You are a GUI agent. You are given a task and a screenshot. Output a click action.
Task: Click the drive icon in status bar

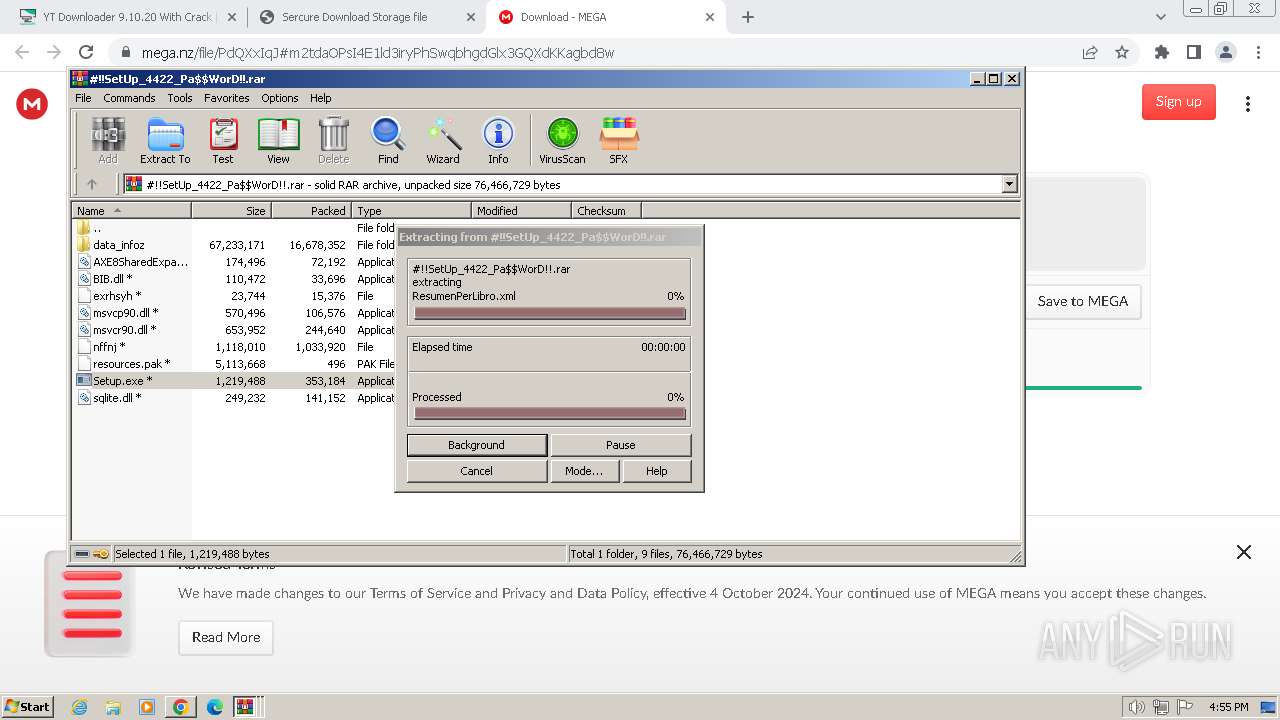tap(82, 554)
